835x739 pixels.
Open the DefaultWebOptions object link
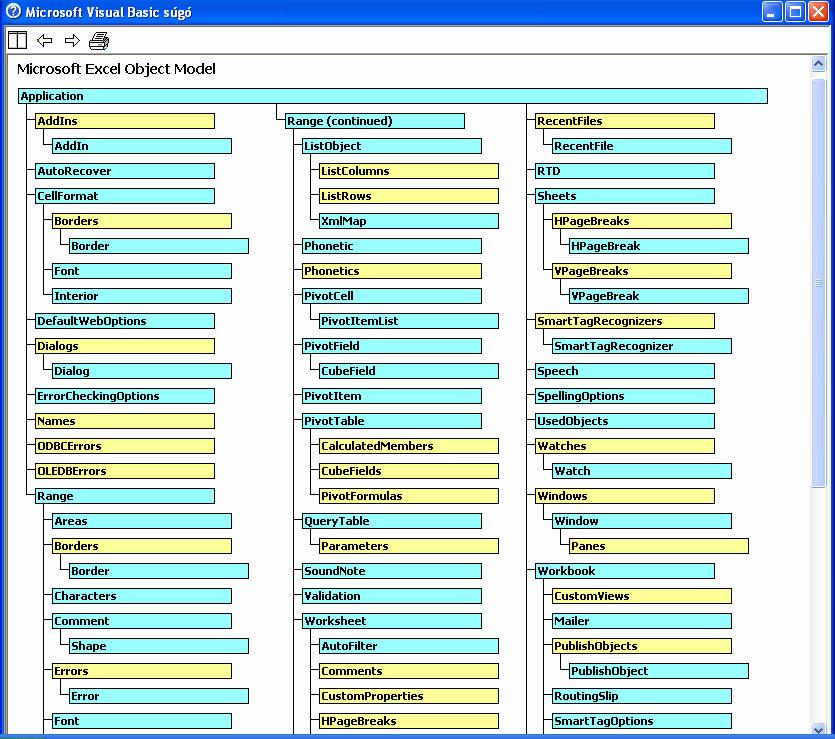click(125, 321)
